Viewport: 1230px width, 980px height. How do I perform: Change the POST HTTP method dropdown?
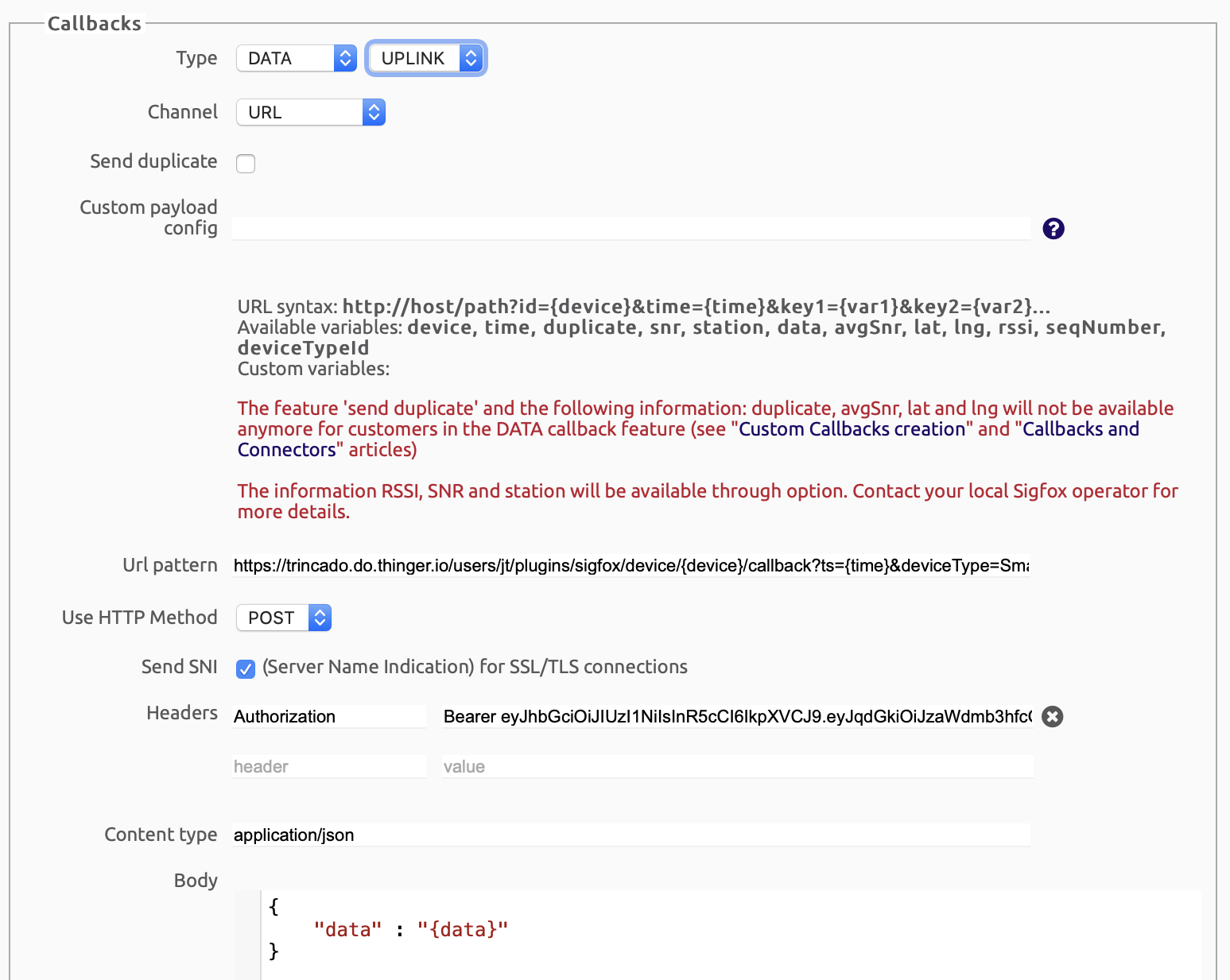tap(283, 618)
